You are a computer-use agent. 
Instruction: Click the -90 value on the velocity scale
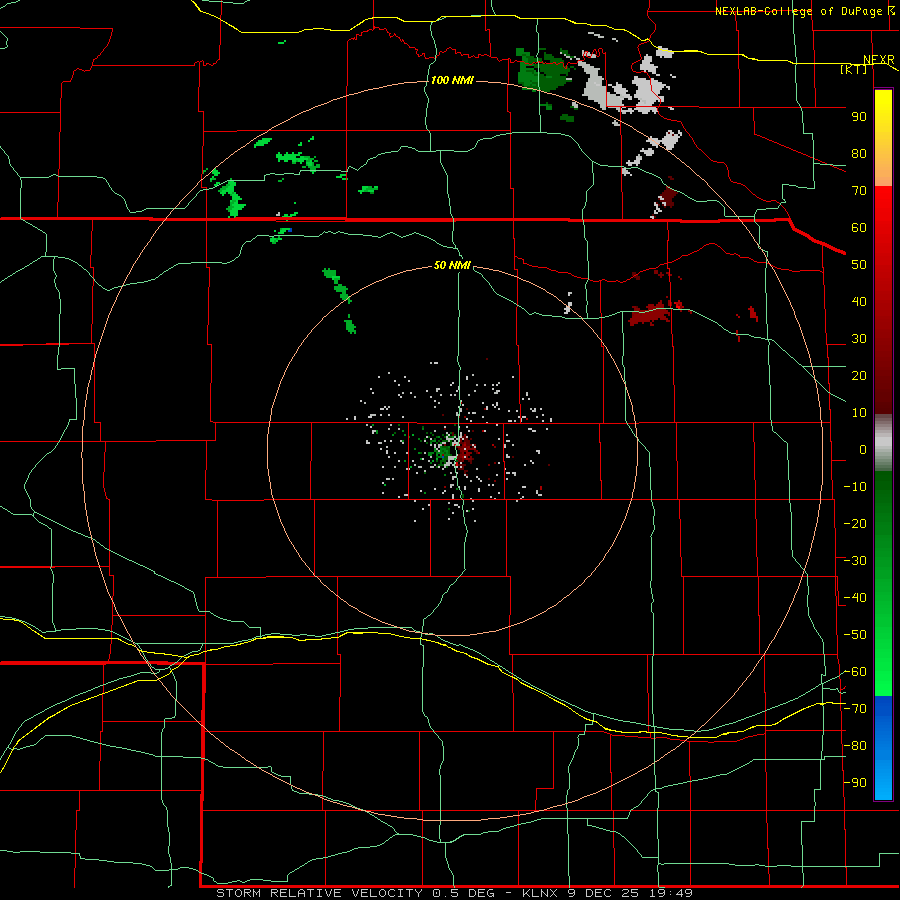[x=855, y=783]
